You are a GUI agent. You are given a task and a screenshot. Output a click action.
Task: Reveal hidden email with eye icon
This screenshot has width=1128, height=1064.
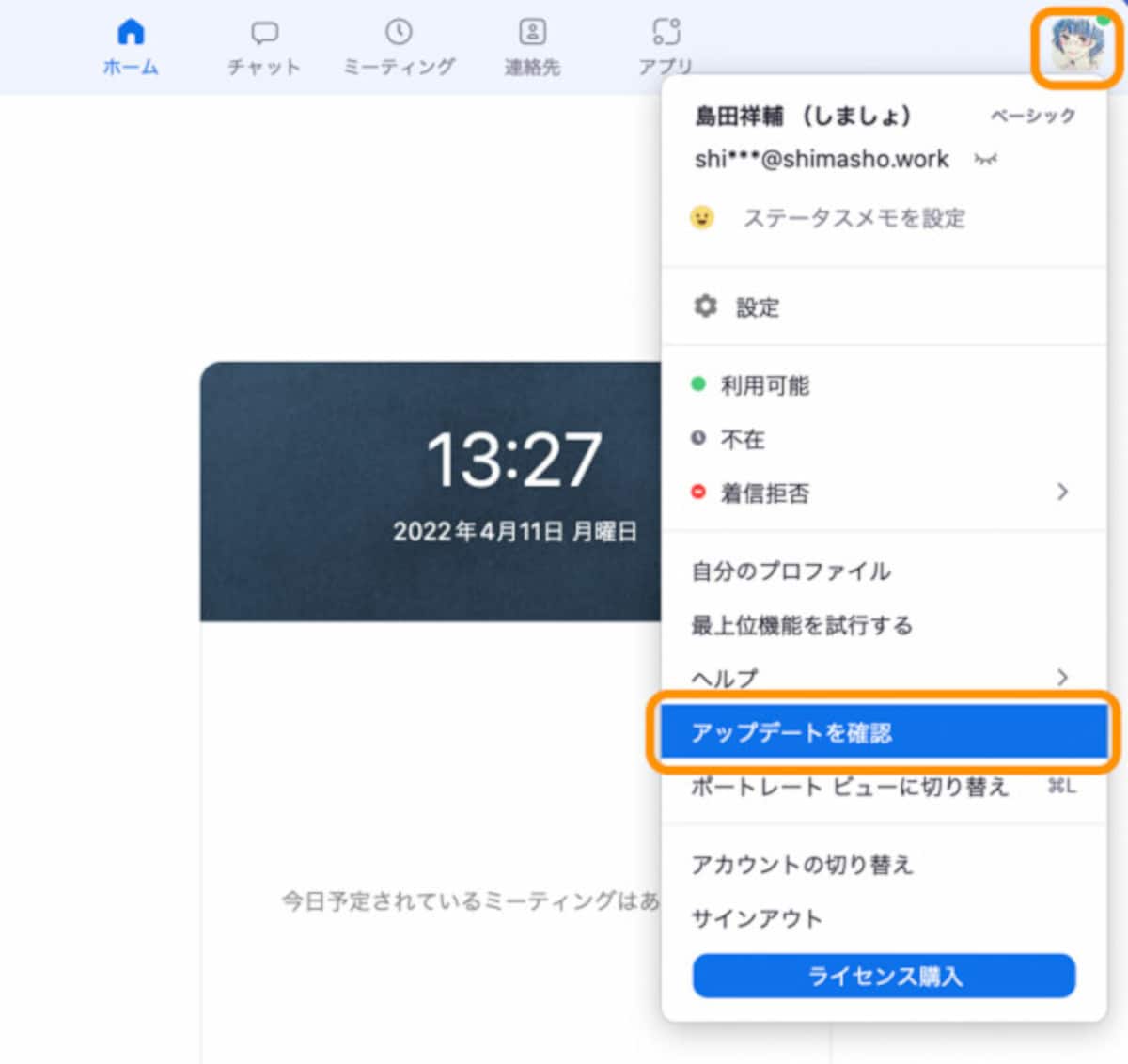coord(985,160)
